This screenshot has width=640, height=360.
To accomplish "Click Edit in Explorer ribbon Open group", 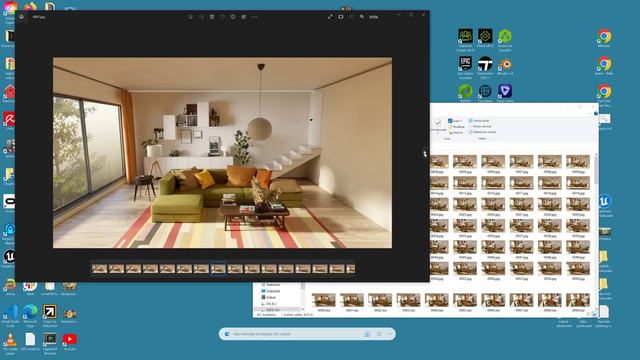I will (456, 127).
